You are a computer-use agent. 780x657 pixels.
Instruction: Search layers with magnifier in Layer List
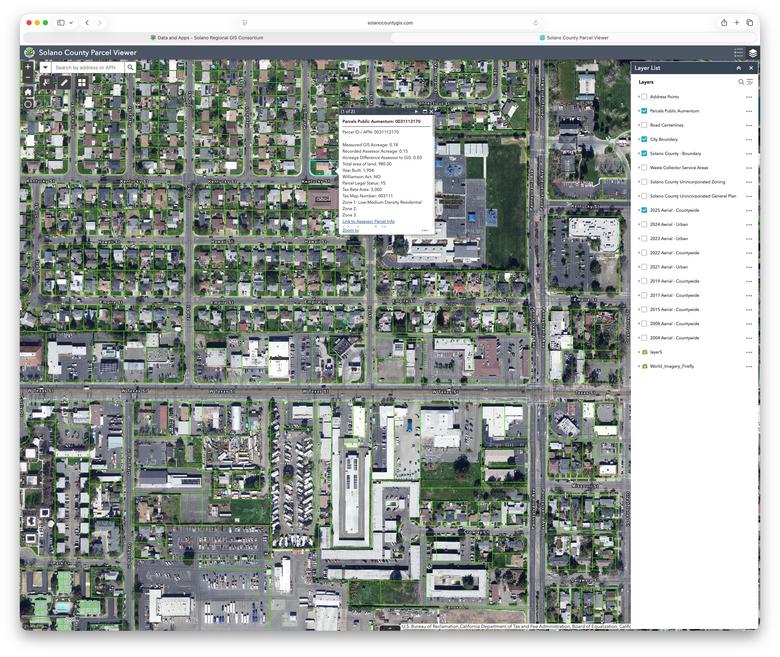[741, 82]
